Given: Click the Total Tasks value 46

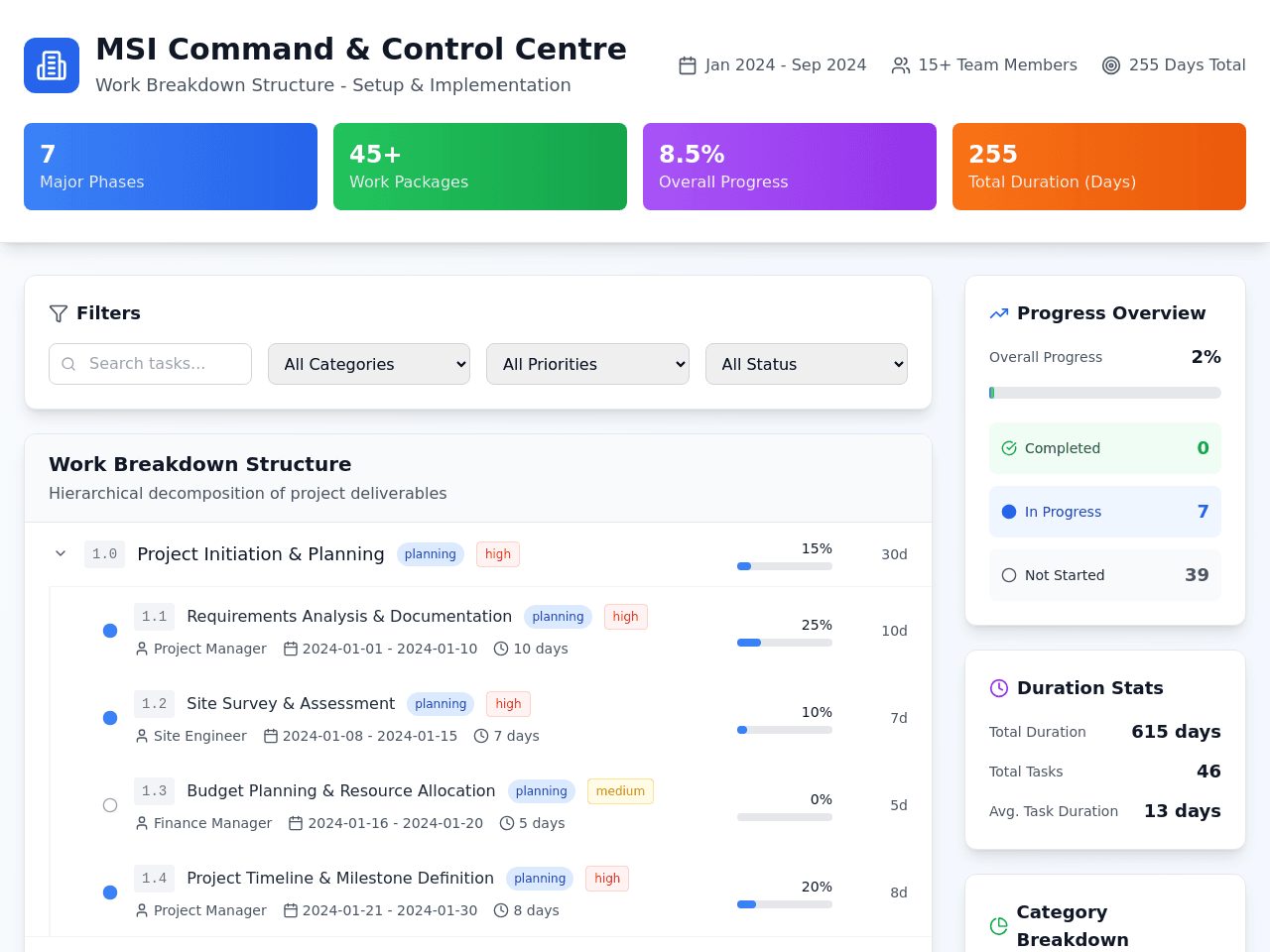Looking at the screenshot, I should coord(1208,772).
